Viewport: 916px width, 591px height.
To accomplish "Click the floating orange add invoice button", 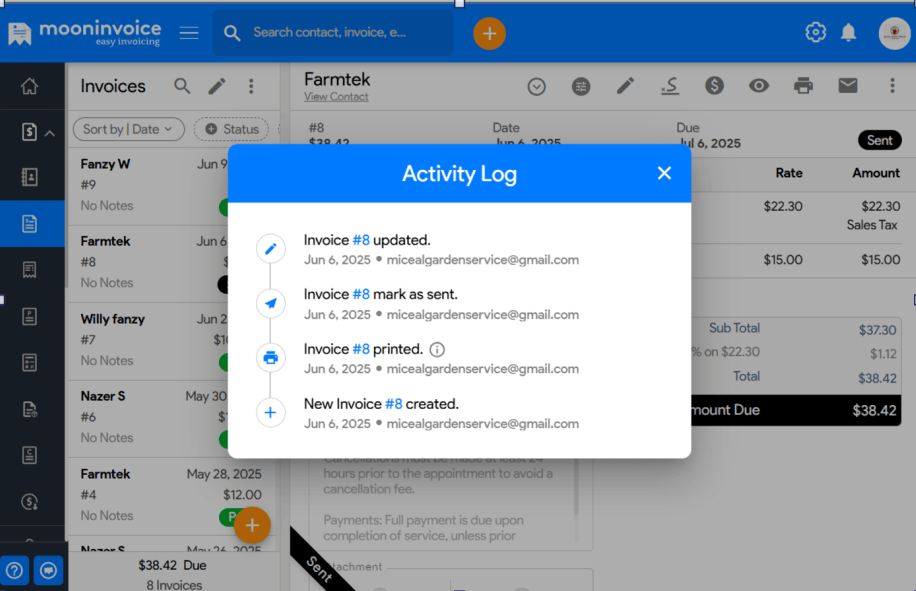I will (x=252, y=525).
